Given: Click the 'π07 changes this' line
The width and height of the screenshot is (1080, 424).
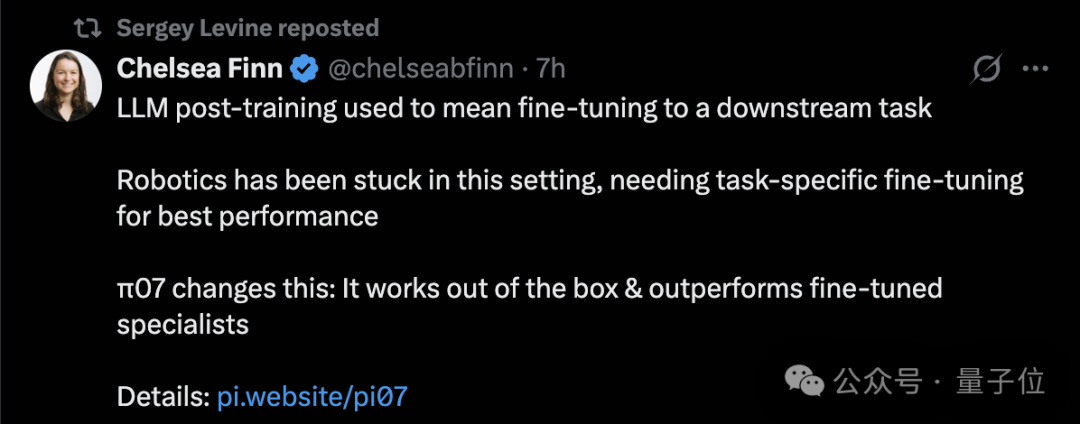Looking at the screenshot, I should (530, 289).
